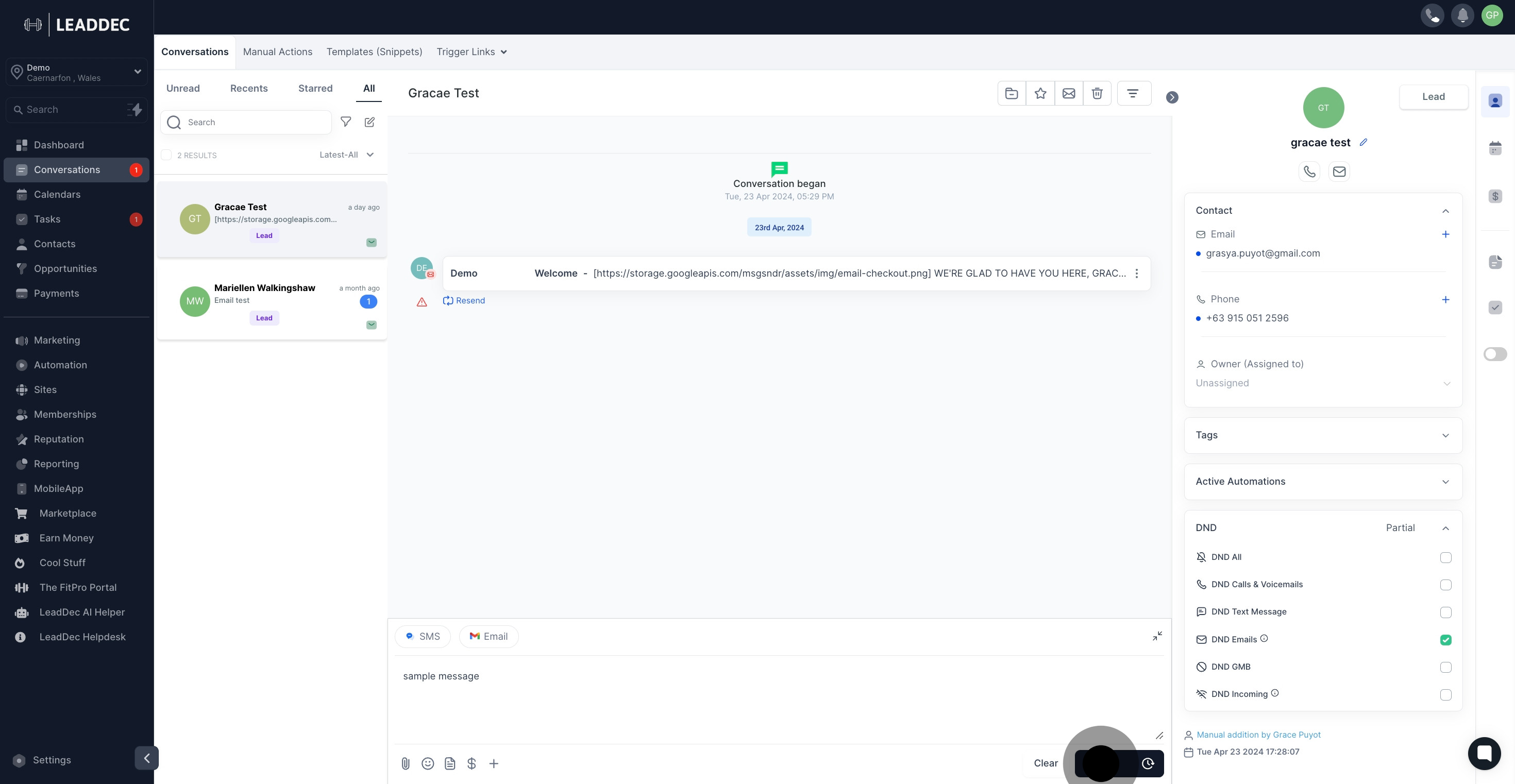Open plus more options in composer
The width and height of the screenshot is (1515, 784).
coord(494,763)
